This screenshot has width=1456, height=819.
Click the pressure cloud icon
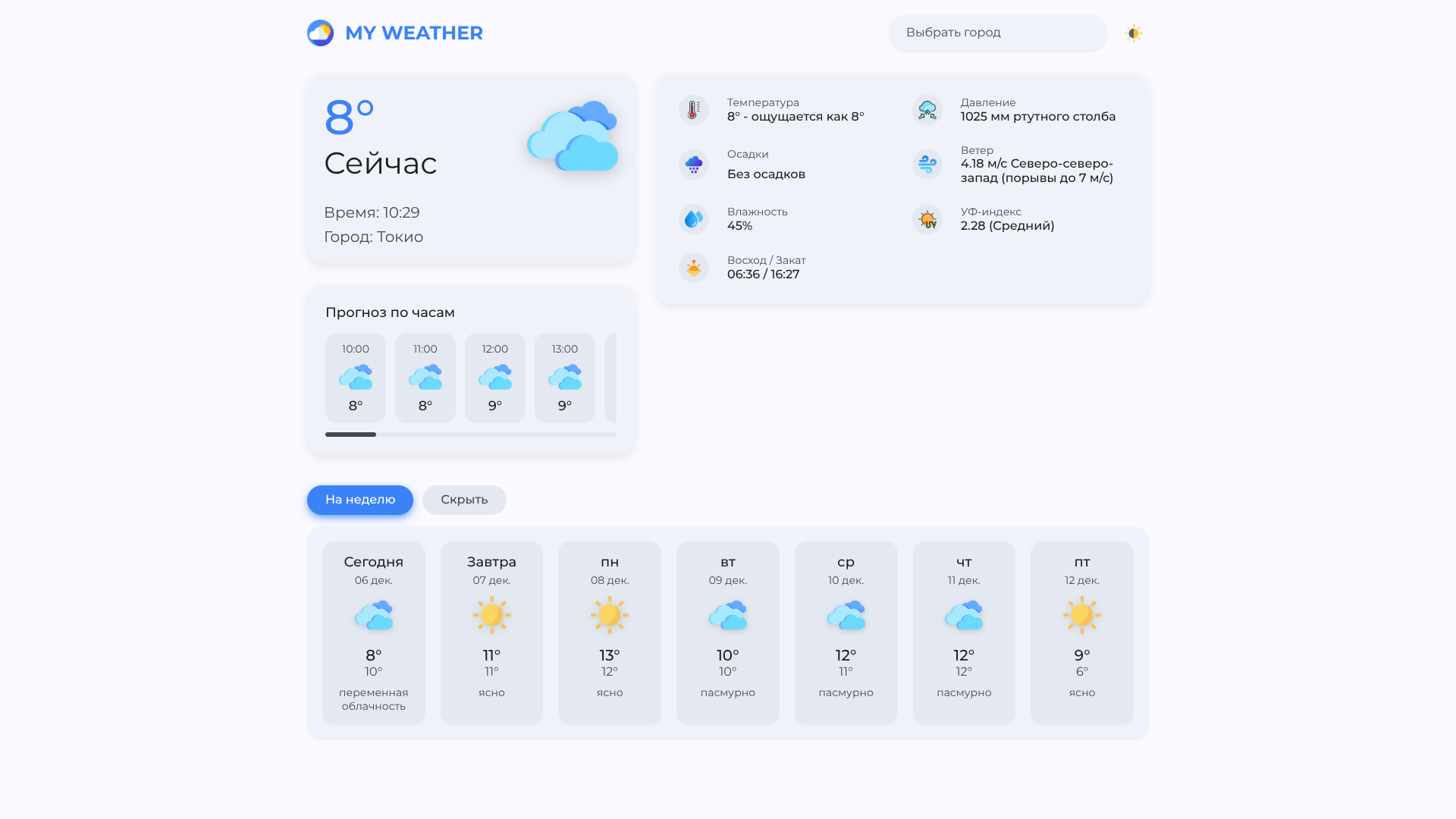coord(927,110)
